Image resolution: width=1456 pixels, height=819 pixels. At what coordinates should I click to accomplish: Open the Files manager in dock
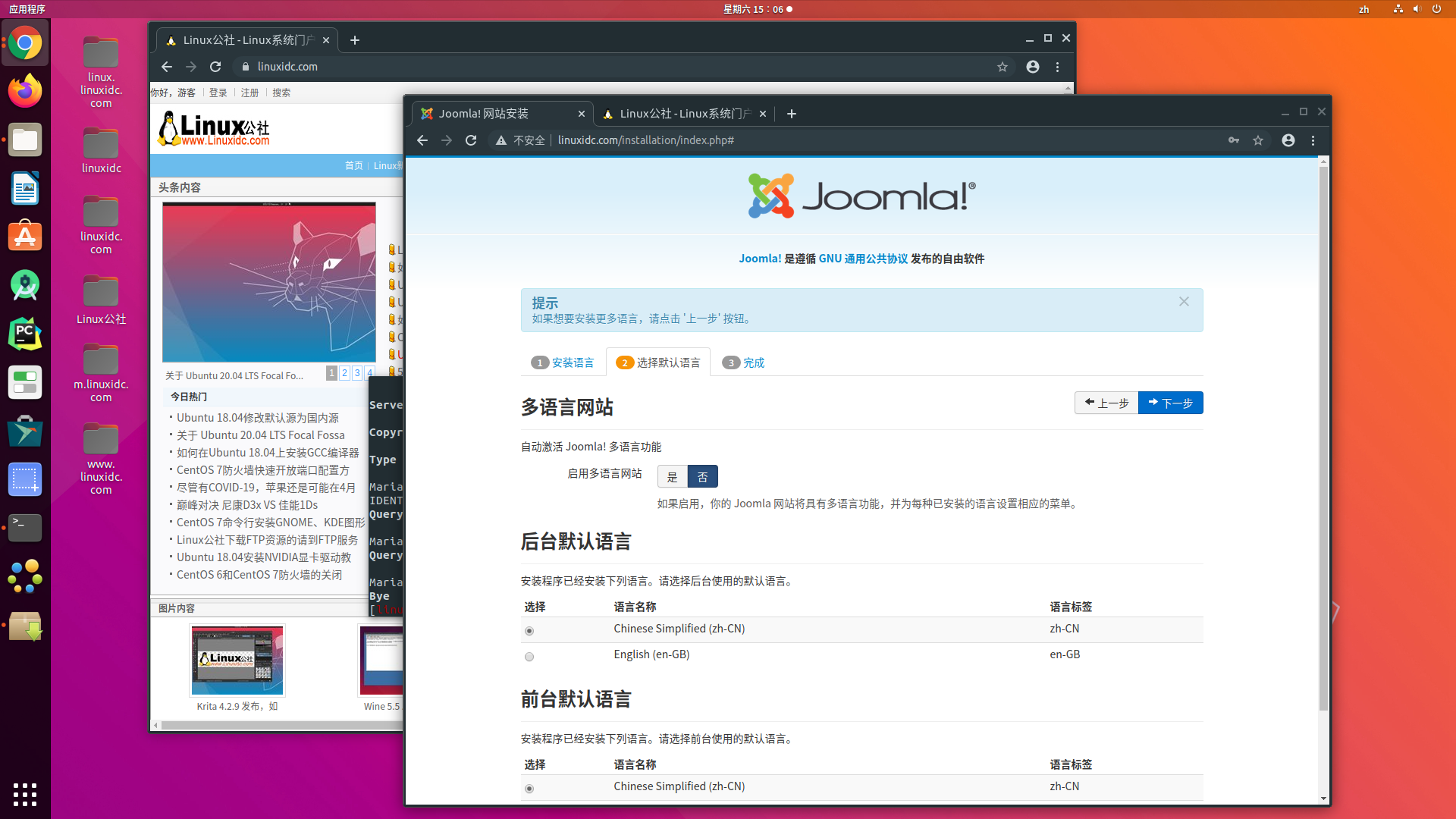point(25,140)
